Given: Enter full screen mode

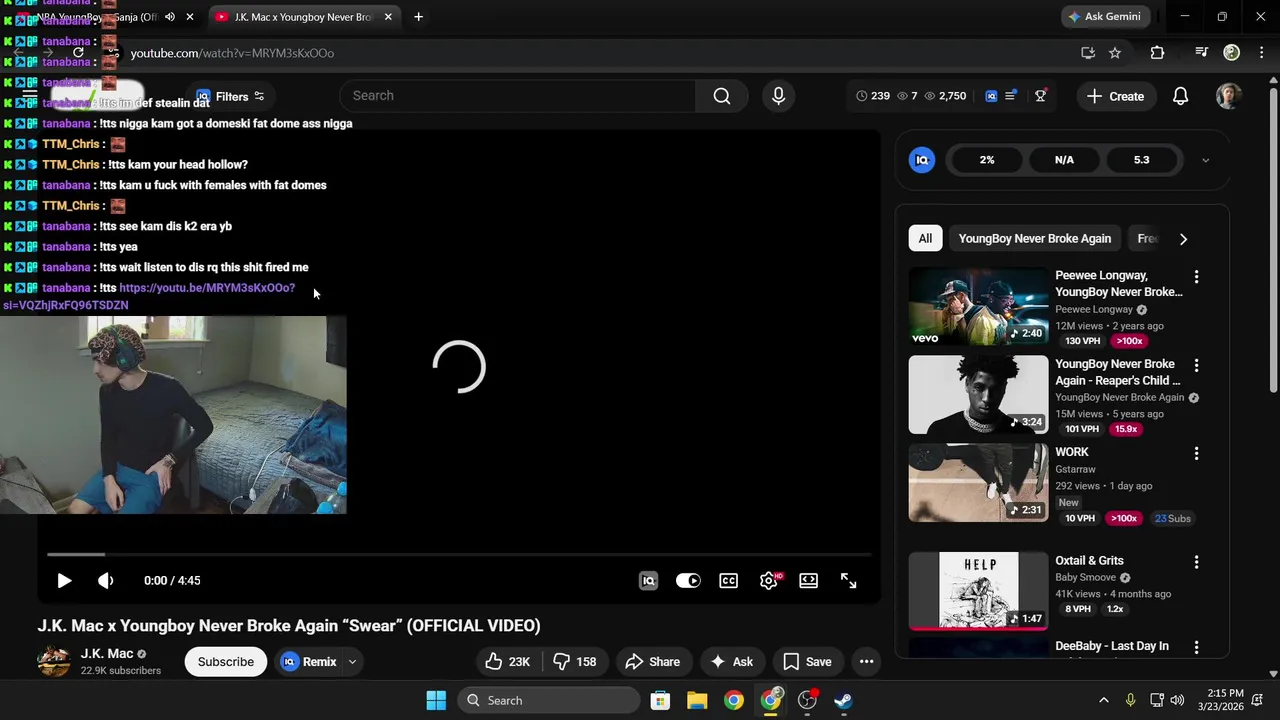Looking at the screenshot, I should [849, 581].
